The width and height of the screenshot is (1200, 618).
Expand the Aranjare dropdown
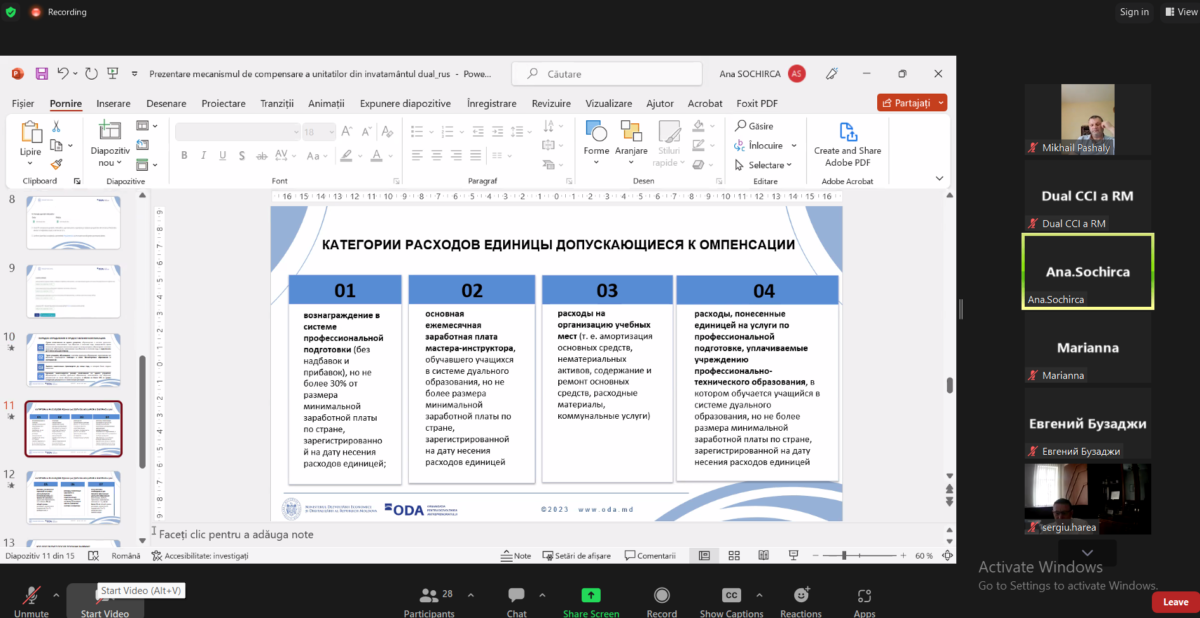pos(631,163)
